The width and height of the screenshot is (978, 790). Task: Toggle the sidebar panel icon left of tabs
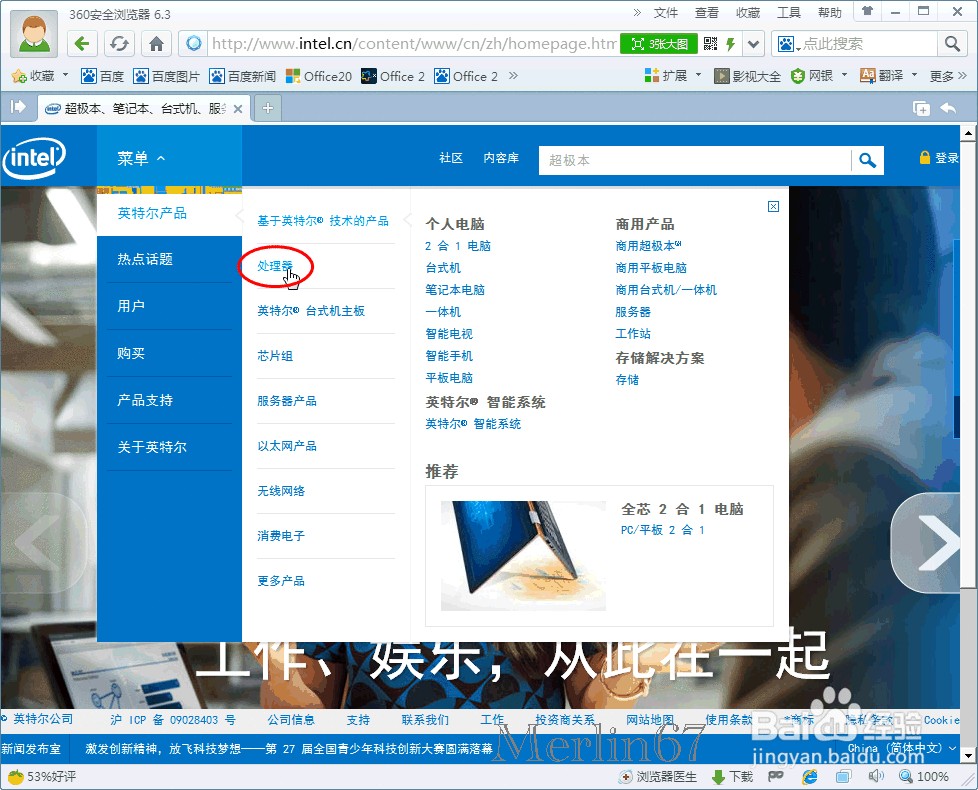click(18, 107)
